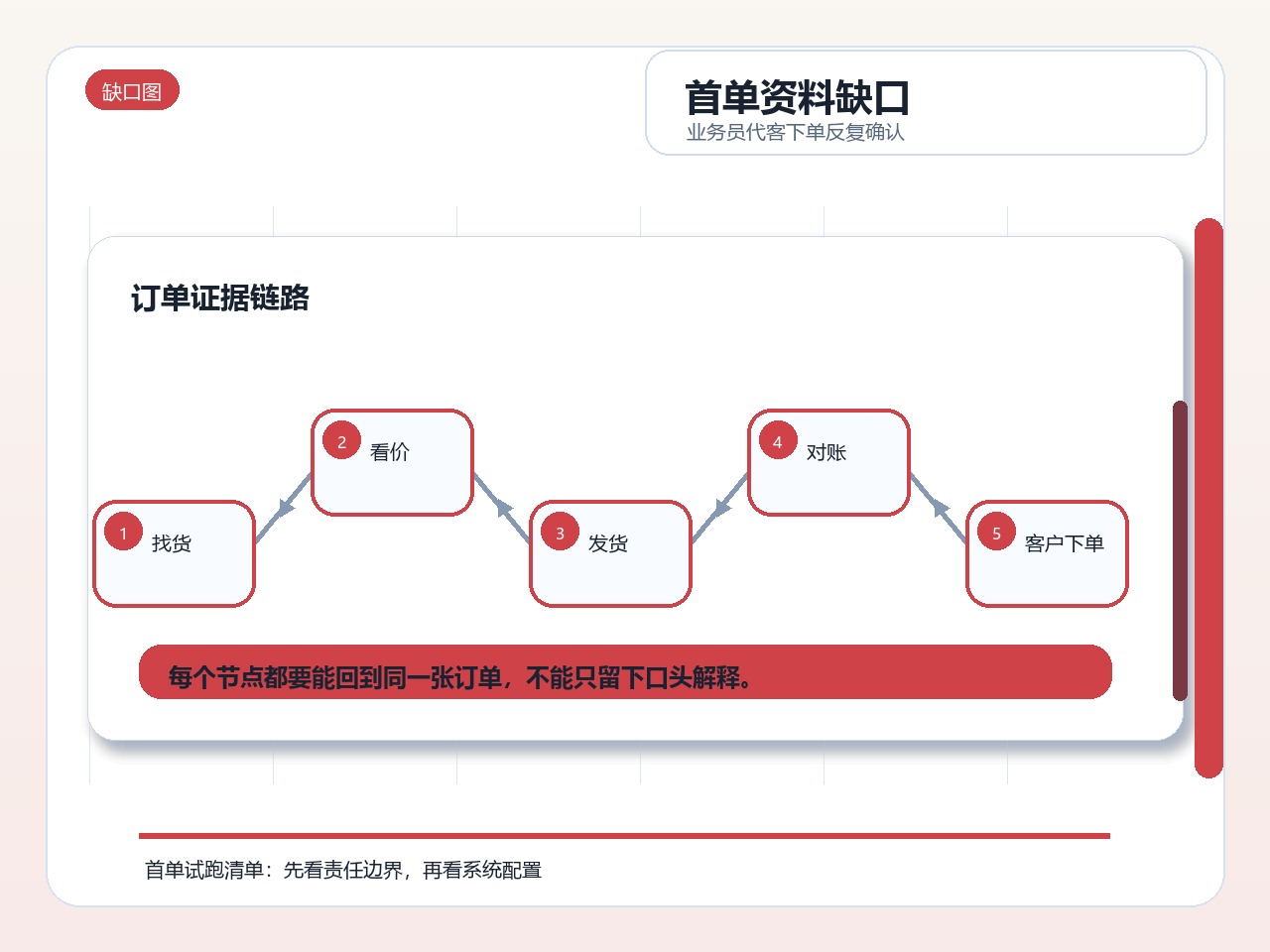Click the number 2 circle badge

point(341,441)
